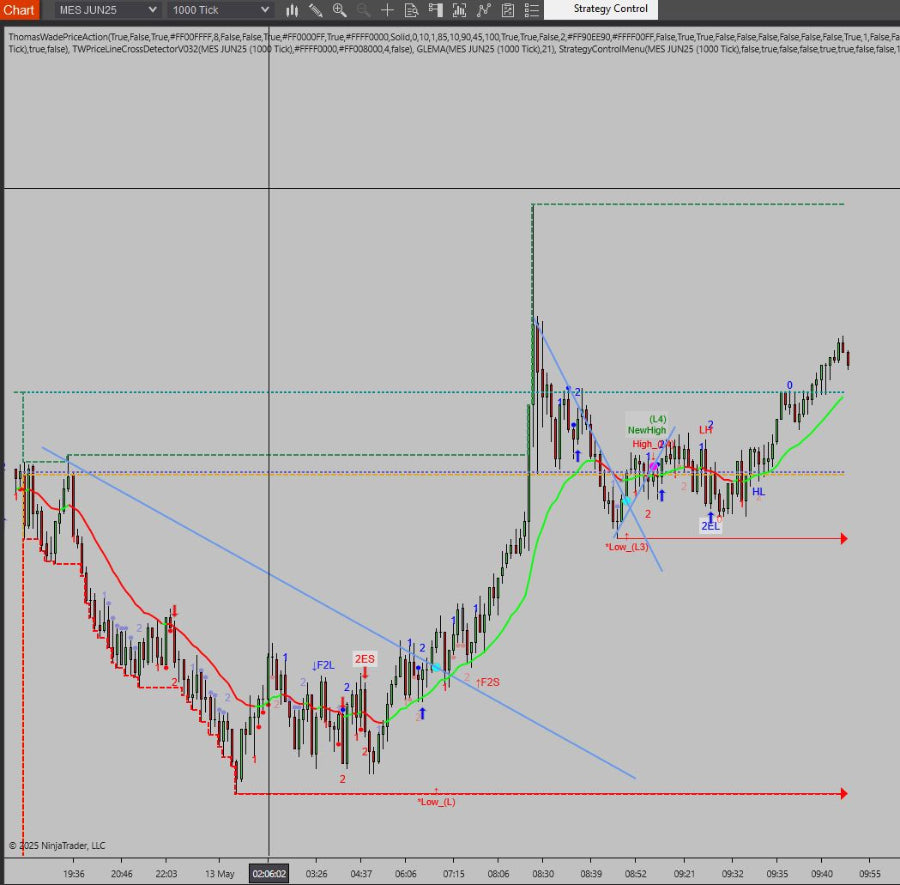Open the chart Properties list icon
The image size is (900, 885).
point(530,10)
